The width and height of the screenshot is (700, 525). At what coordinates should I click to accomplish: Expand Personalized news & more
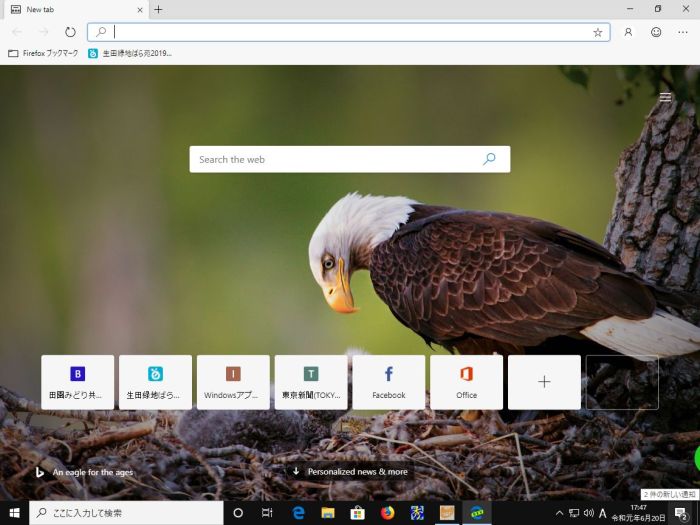(350, 471)
